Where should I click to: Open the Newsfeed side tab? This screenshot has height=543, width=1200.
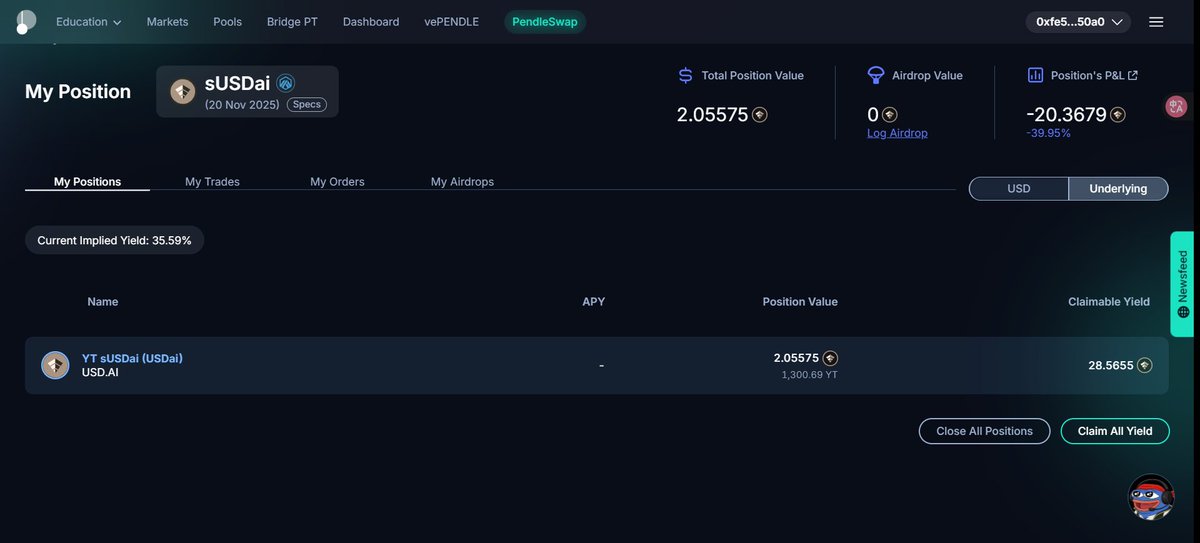tap(1182, 284)
